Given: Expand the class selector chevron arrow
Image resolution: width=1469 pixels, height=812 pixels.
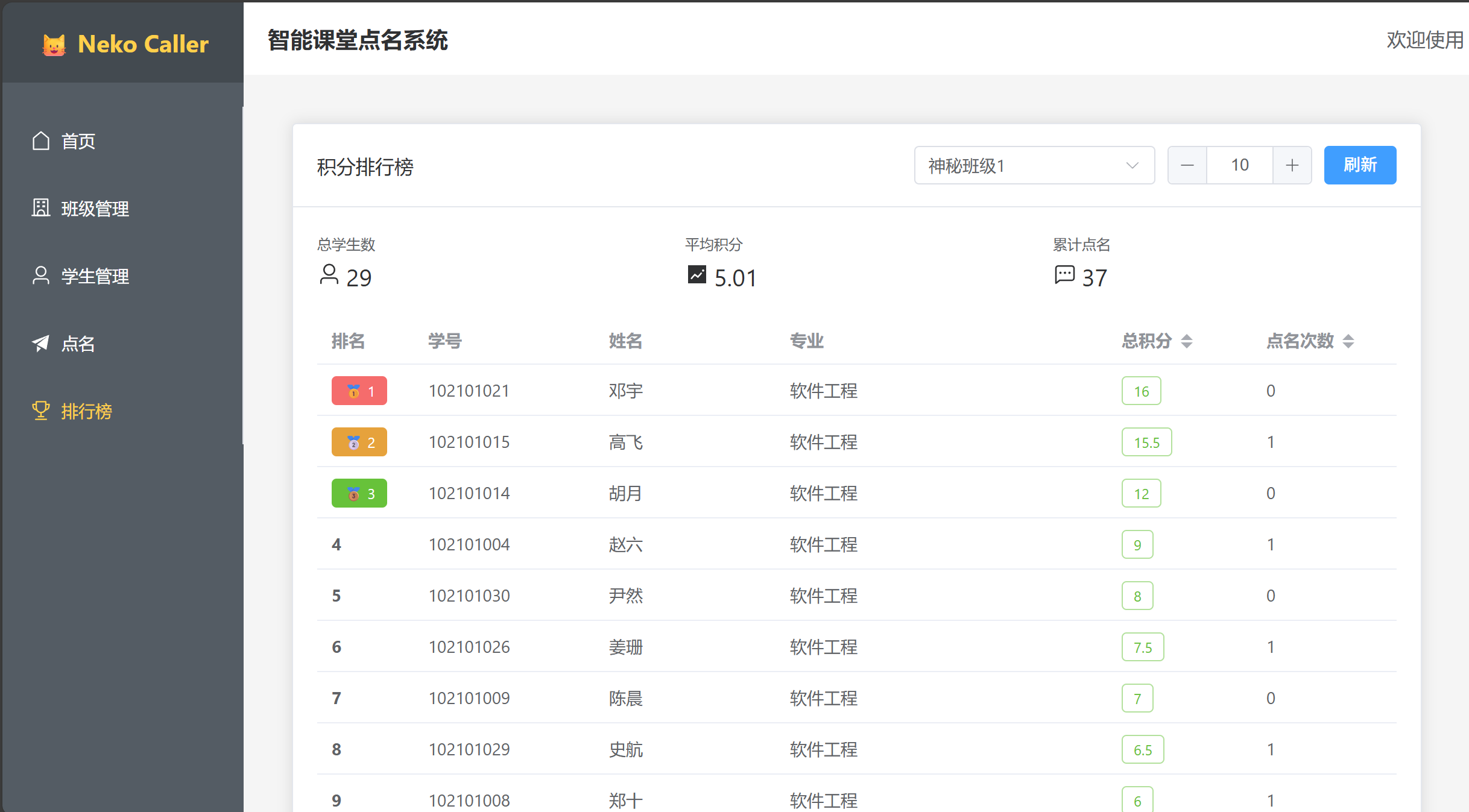Looking at the screenshot, I should 1132,165.
